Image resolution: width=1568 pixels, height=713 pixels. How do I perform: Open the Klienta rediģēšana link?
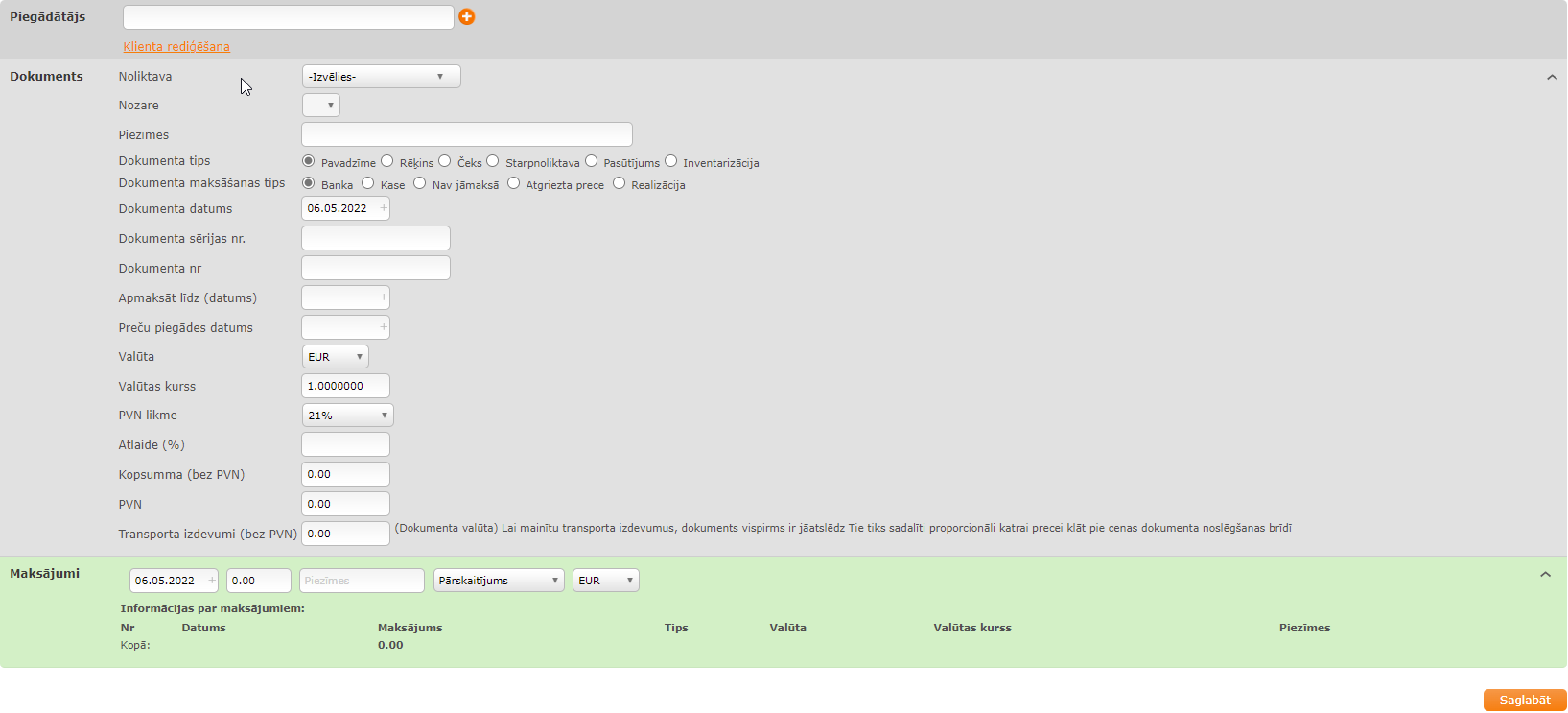coord(176,47)
